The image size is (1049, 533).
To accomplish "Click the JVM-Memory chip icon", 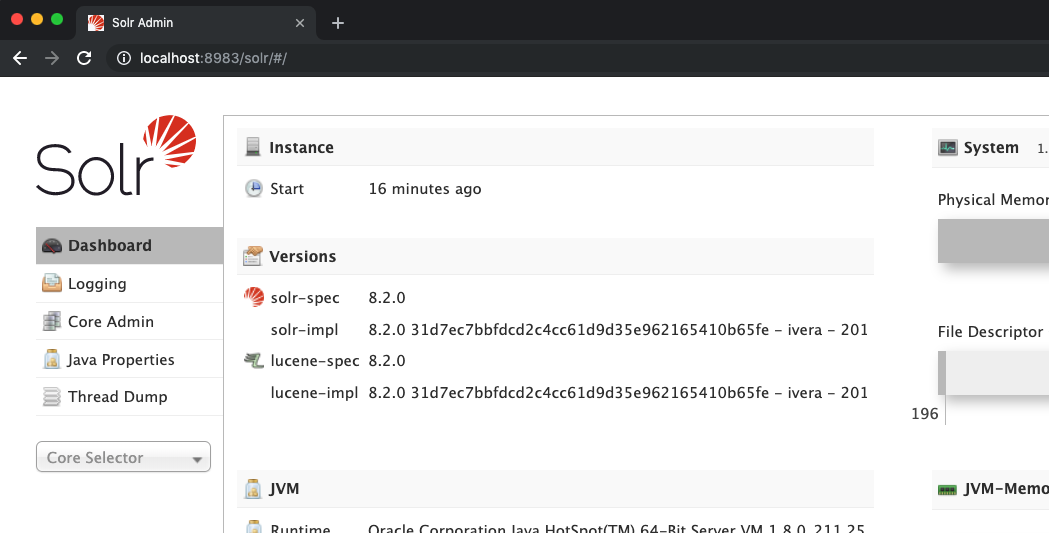I will point(948,489).
